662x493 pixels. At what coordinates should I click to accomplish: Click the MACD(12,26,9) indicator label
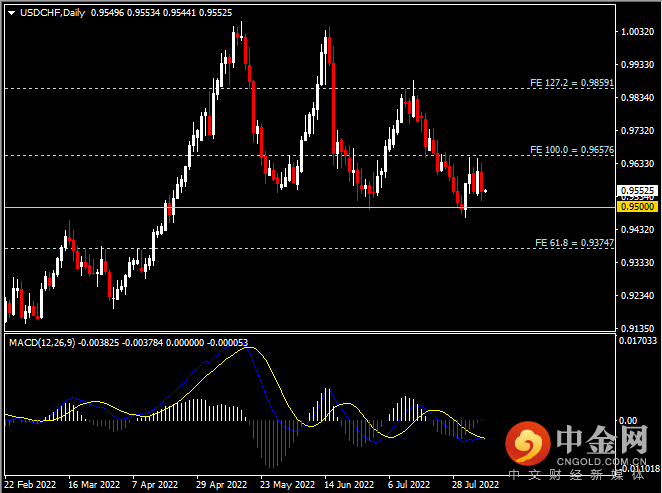[x=42, y=342]
